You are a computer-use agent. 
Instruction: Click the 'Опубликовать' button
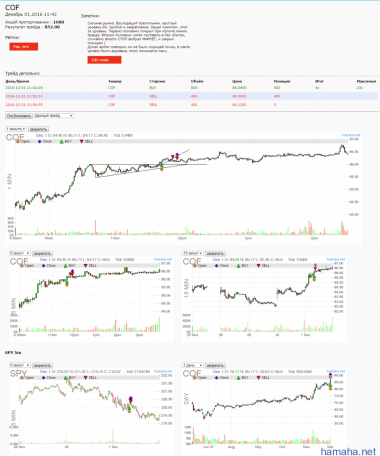(19, 116)
